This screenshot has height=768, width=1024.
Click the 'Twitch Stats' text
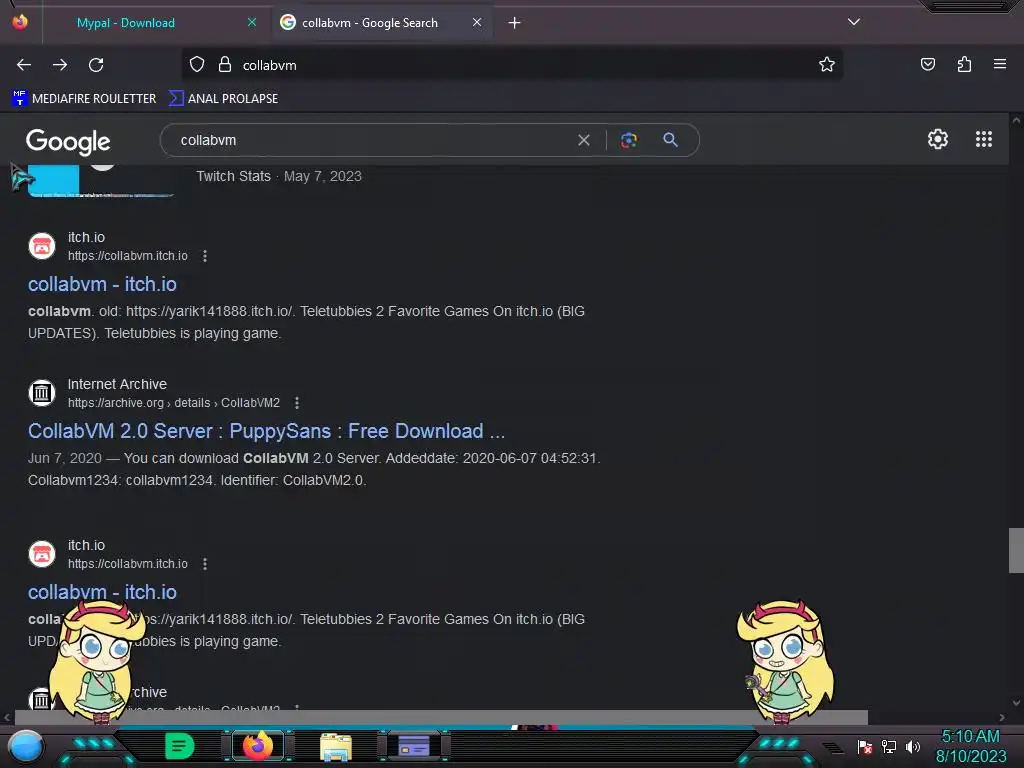pyautogui.click(x=233, y=176)
